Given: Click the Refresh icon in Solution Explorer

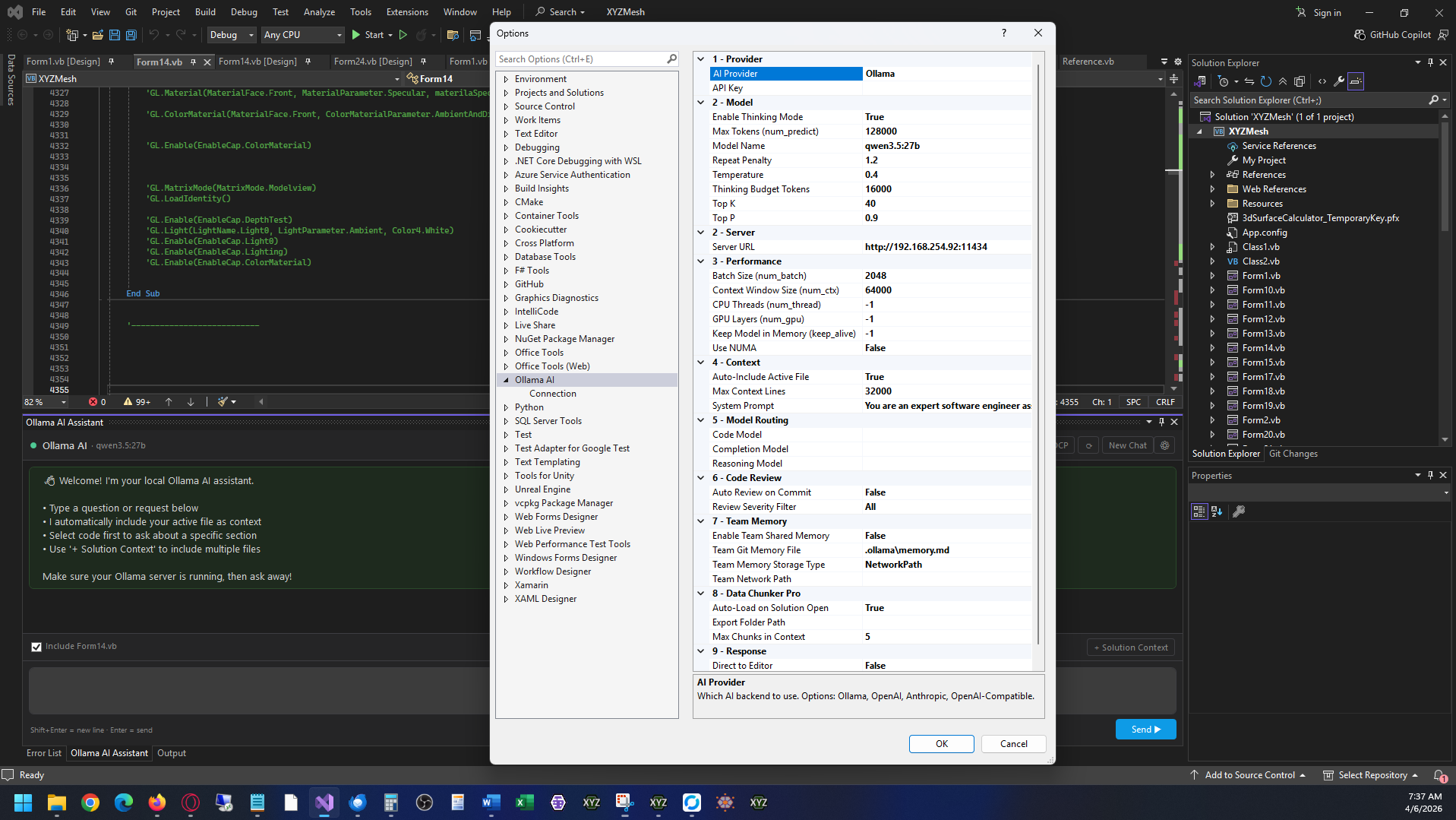Looking at the screenshot, I should [x=1265, y=81].
